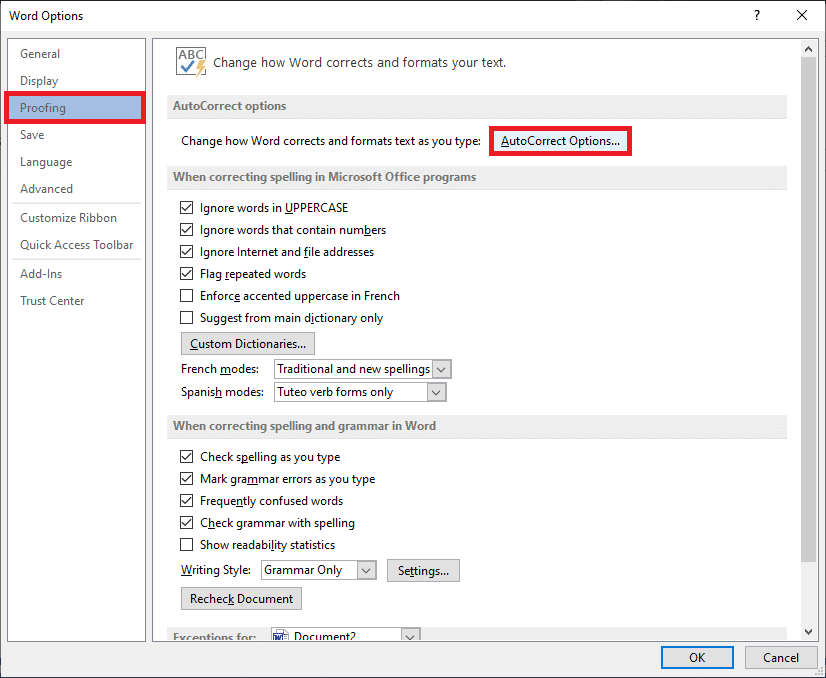
Task: Toggle Check spelling as you type
Action: (x=186, y=457)
